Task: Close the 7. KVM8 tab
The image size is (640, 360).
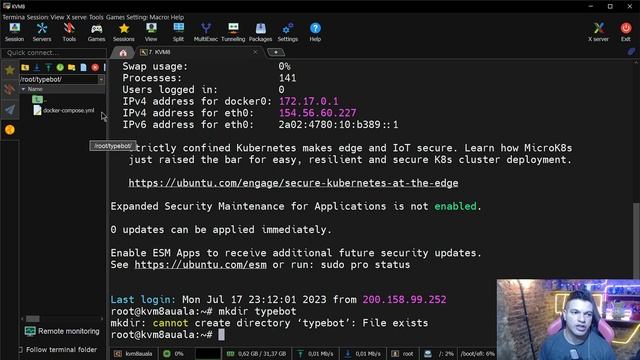Action: pyautogui.click(x=256, y=52)
